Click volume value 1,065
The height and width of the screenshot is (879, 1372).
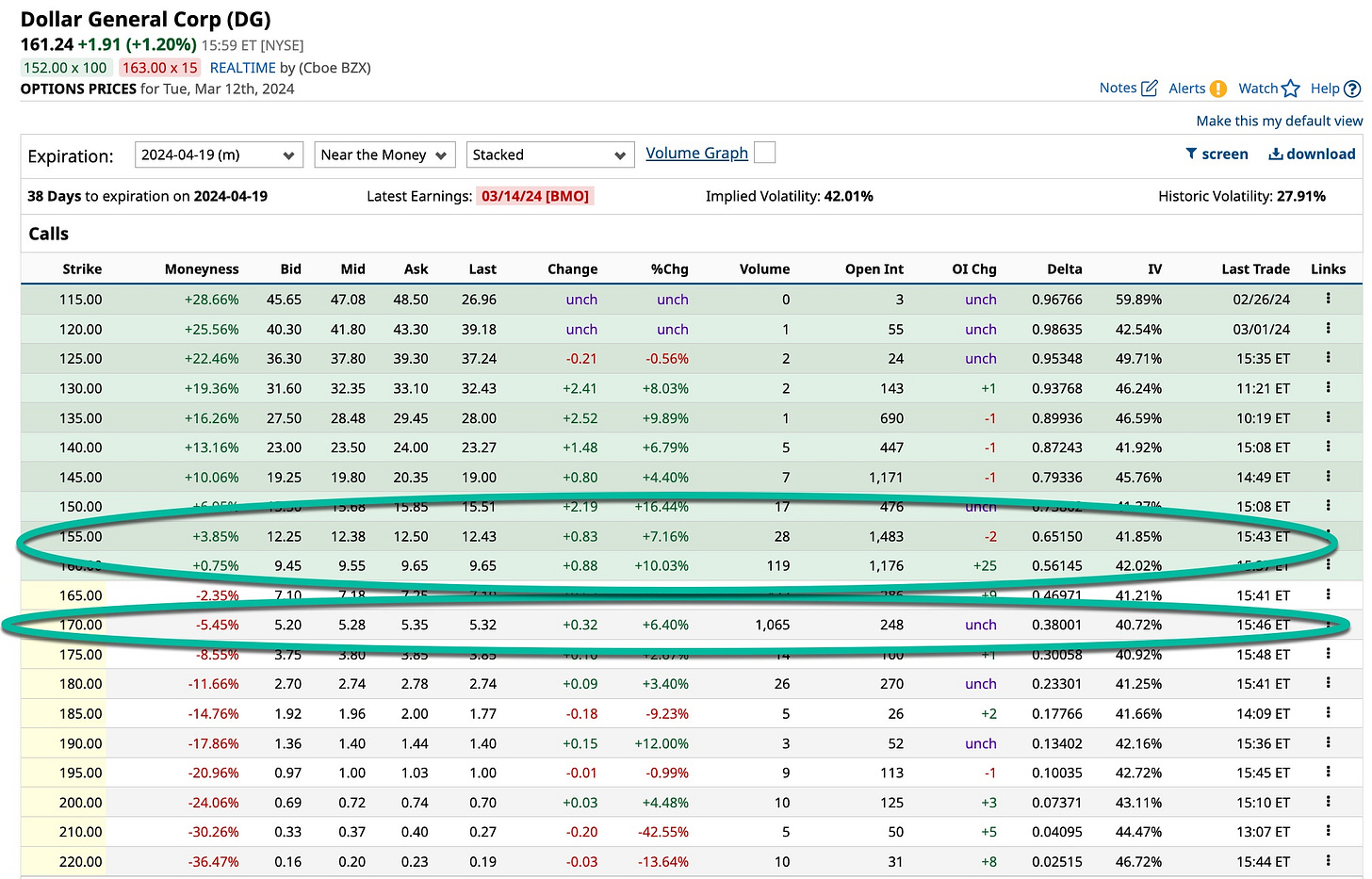pyautogui.click(x=772, y=625)
